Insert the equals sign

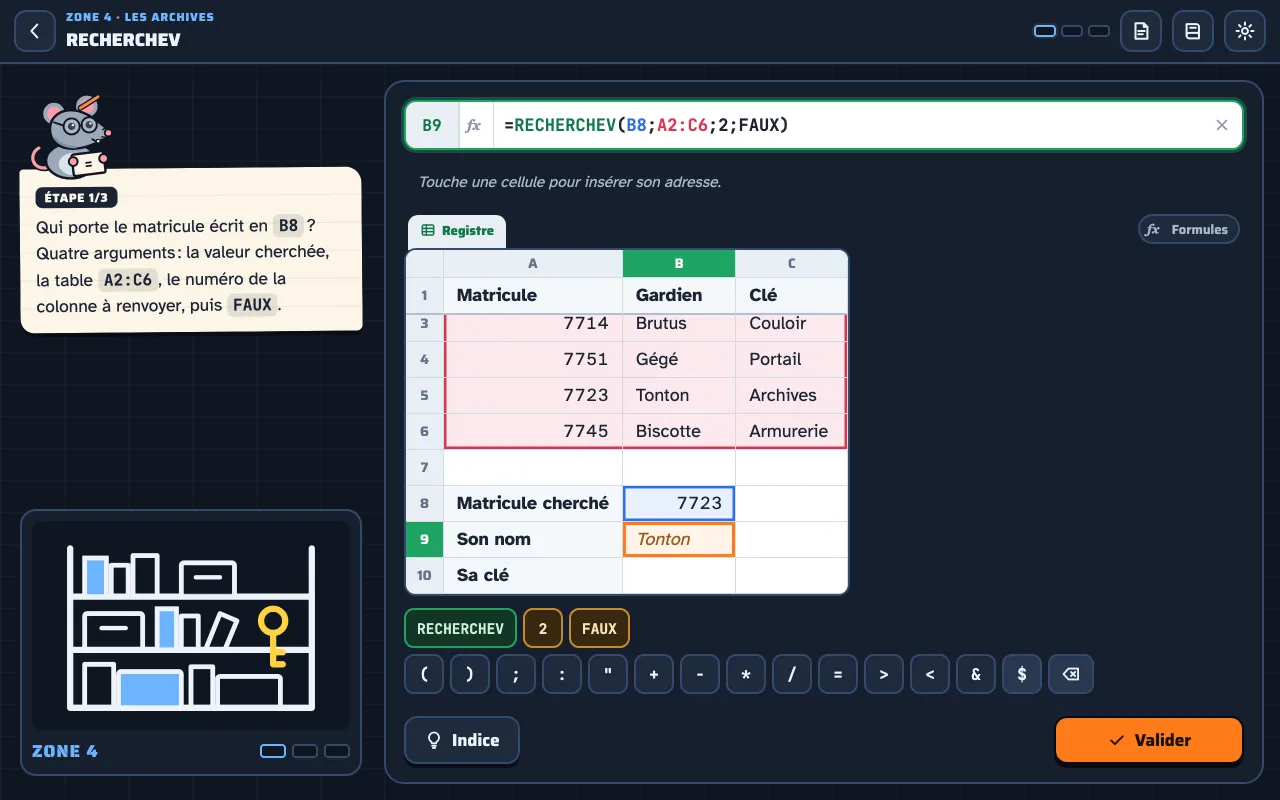click(838, 674)
